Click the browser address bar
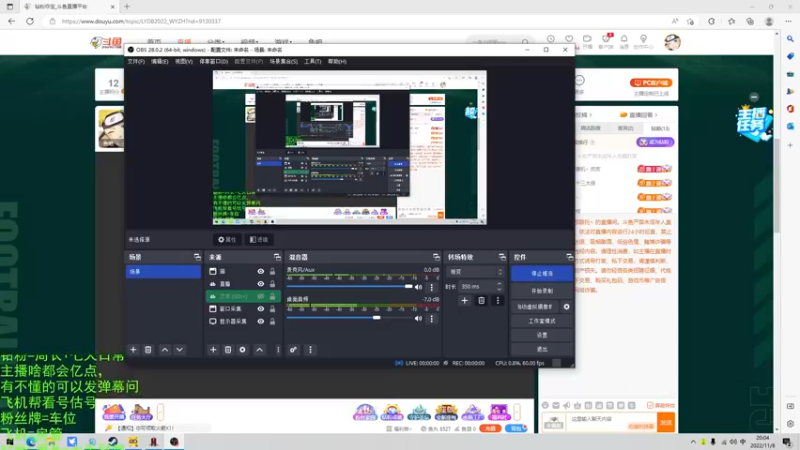 (x=357, y=21)
